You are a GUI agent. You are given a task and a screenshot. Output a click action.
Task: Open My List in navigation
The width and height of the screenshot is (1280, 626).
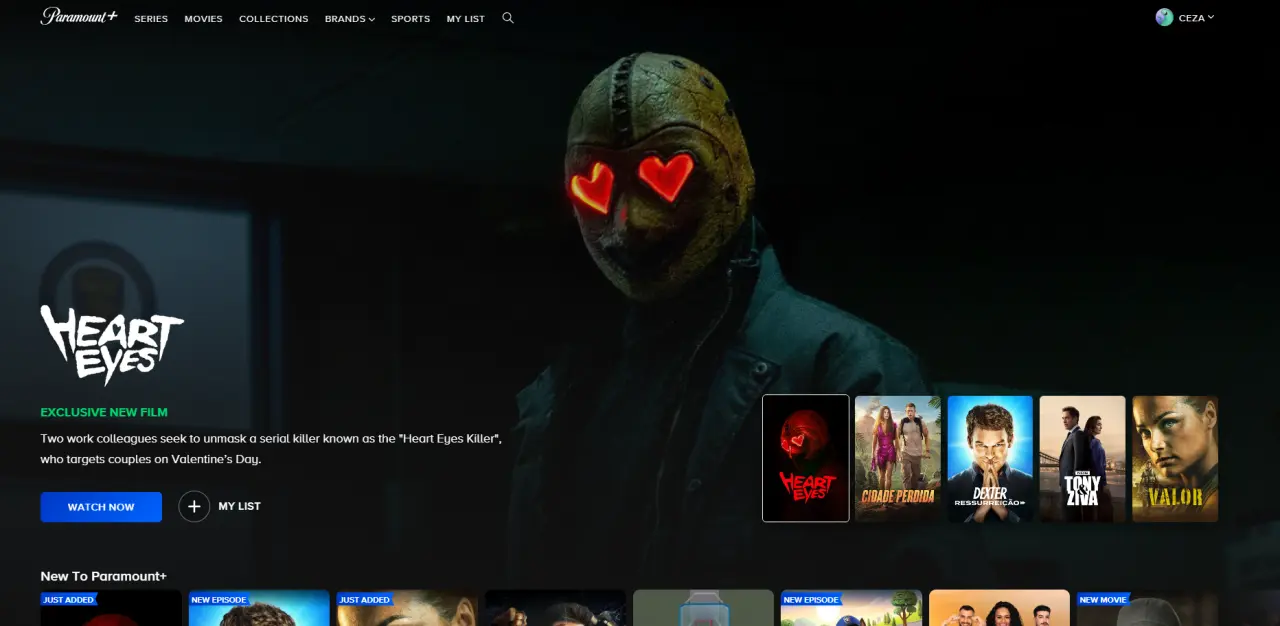point(466,19)
